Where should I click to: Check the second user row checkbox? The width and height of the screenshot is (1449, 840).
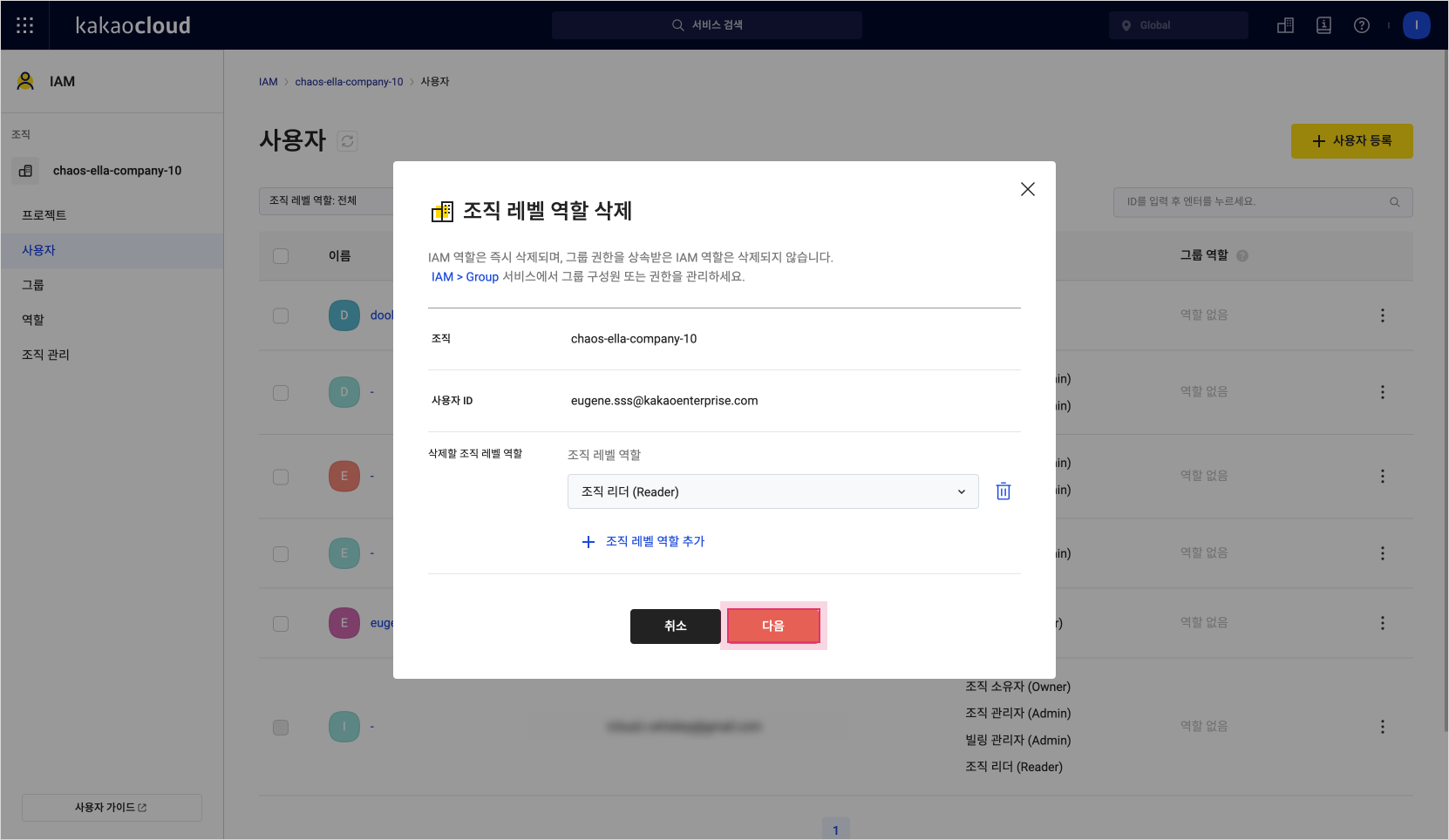281,393
